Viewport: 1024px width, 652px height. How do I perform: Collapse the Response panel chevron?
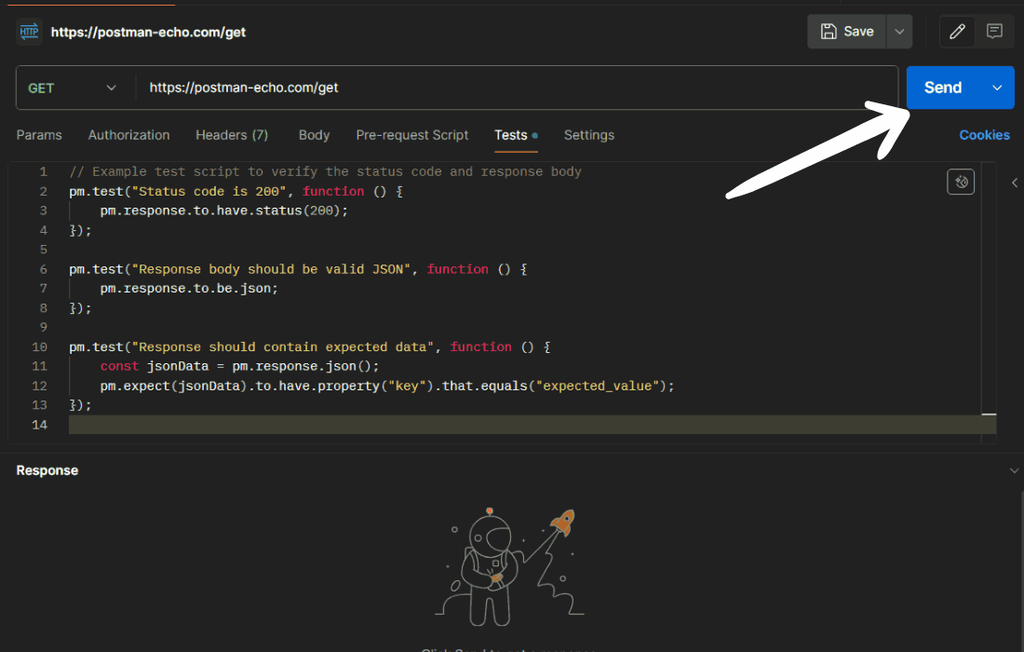[1015, 470]
